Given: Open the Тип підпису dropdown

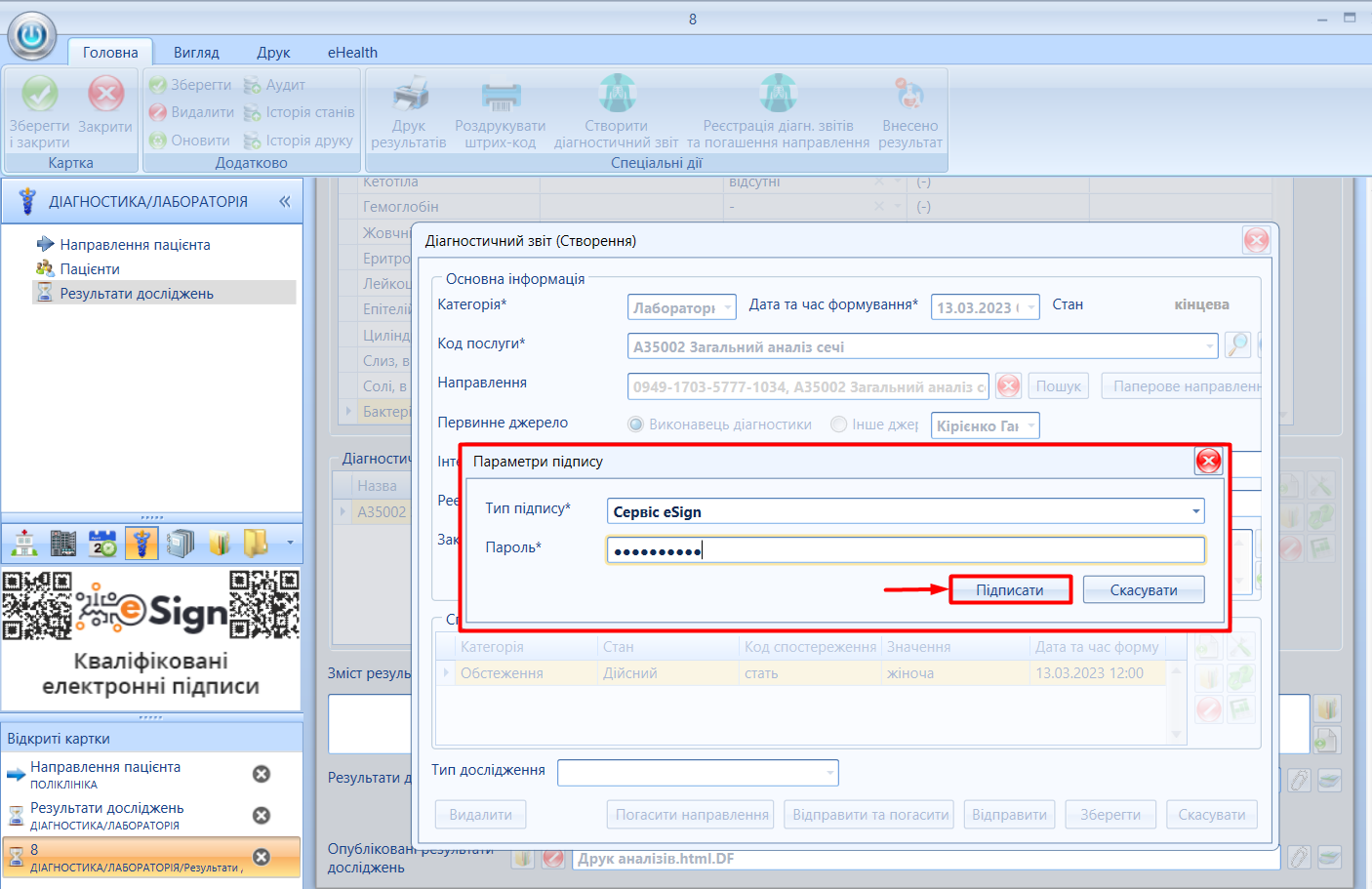Looking at the screenshot, I should coord(1195,511).
